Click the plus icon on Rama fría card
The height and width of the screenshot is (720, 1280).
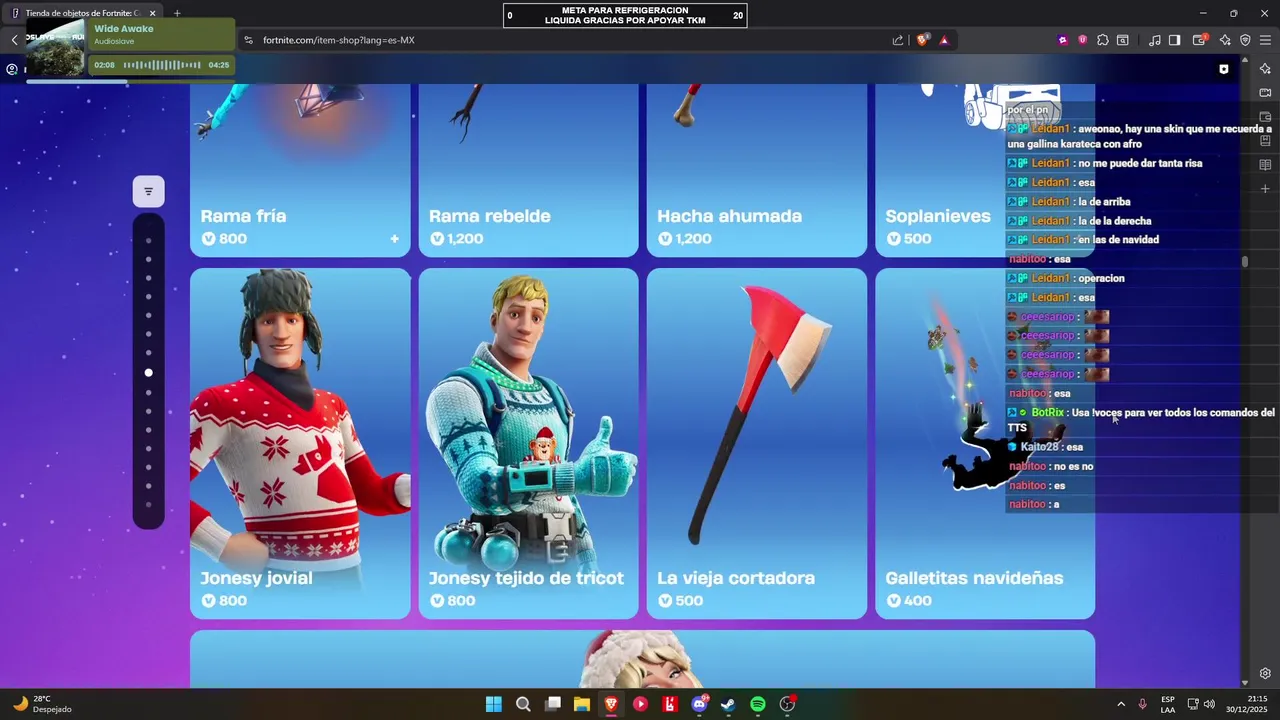(x=394, y=239)
